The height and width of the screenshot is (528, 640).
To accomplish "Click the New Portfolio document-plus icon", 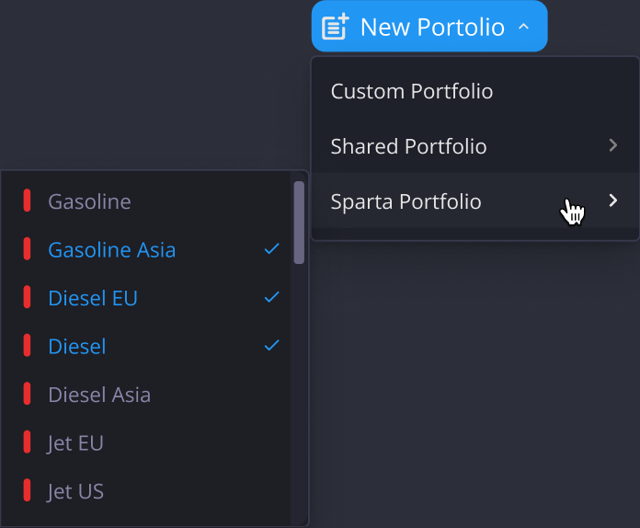I will 335,27.
